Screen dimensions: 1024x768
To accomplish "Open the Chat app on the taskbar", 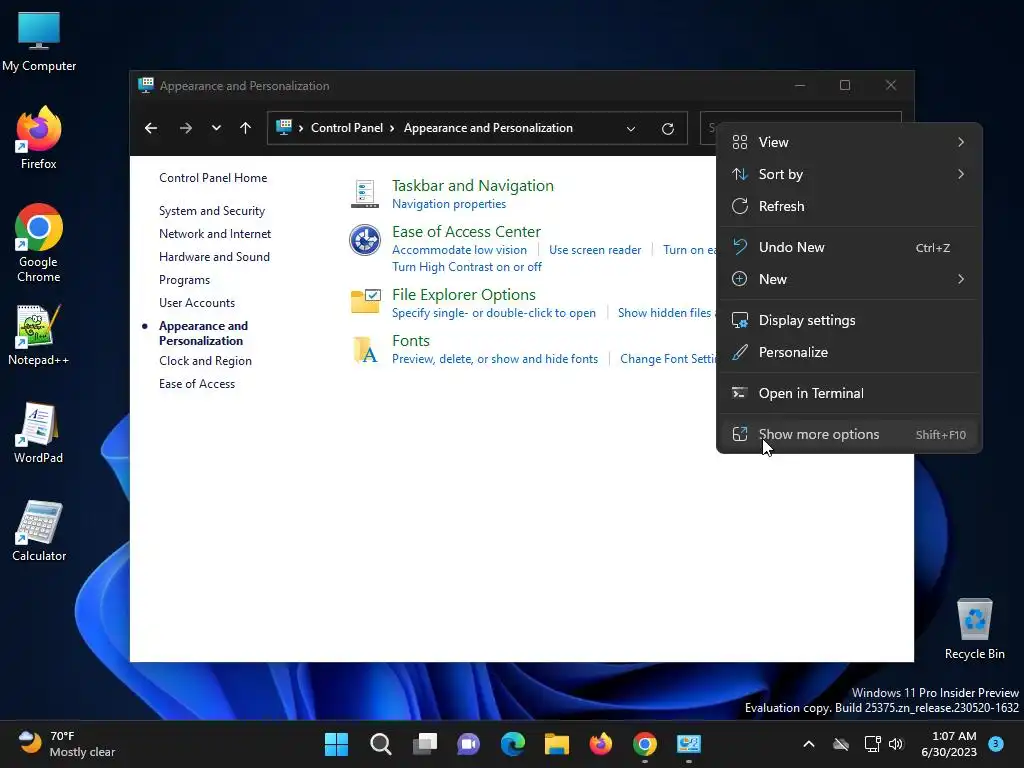I will point(468,744).
